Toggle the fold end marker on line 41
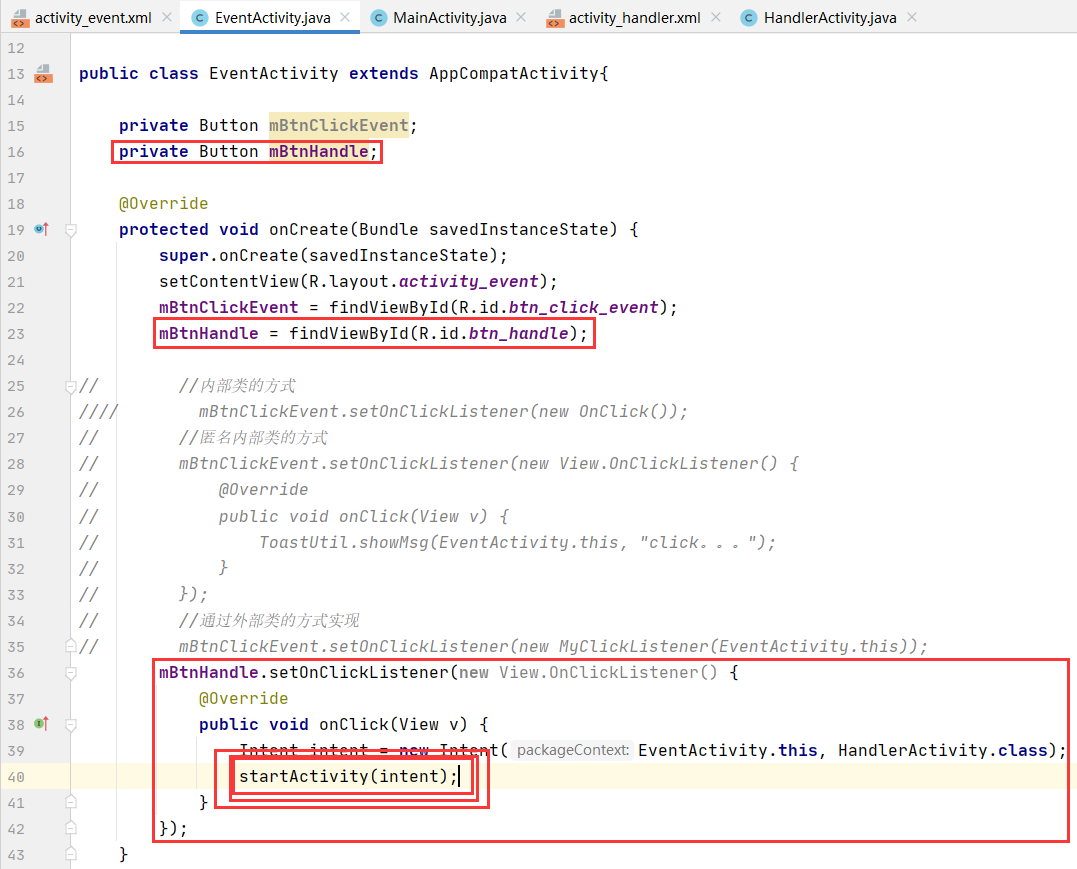Viewport: 1077px width, 869px height. coord(70,802)
